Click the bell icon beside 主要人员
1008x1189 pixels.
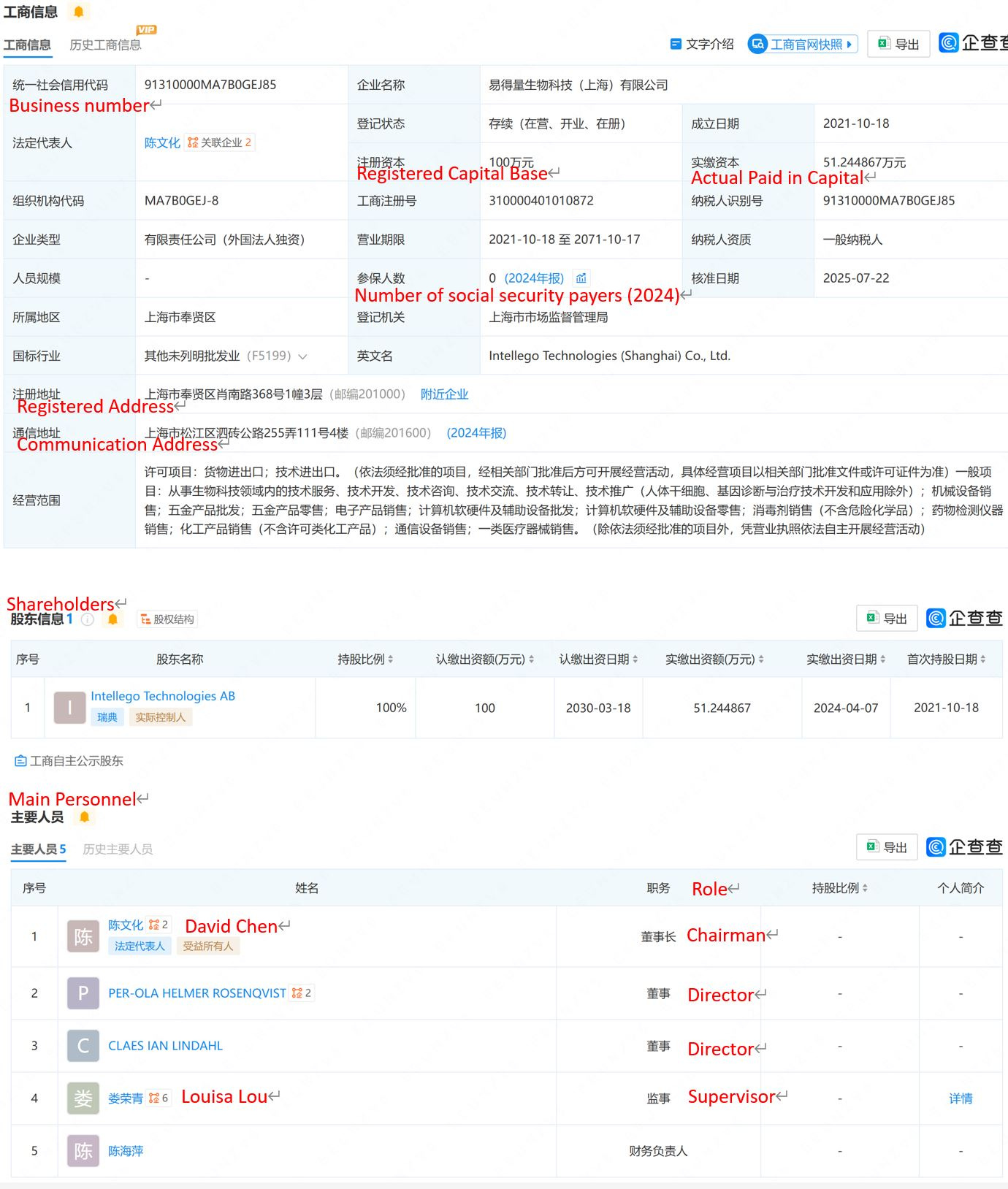tap(85, 817)
